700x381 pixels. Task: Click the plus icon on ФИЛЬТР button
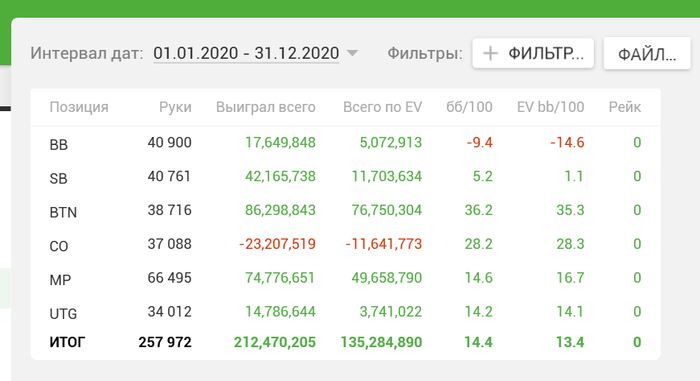coord(490,54)
